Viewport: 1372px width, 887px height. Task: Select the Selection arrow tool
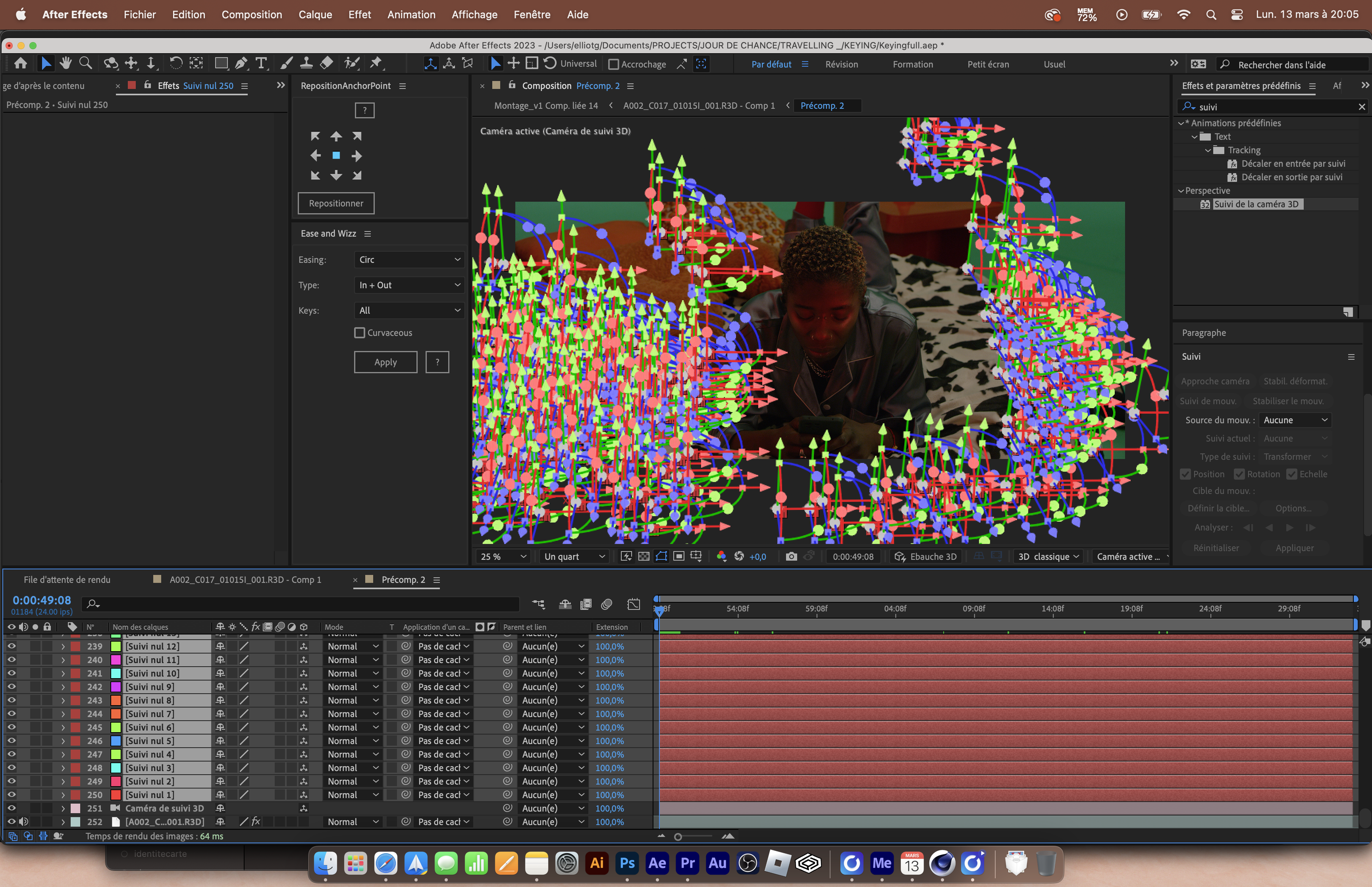46,64
